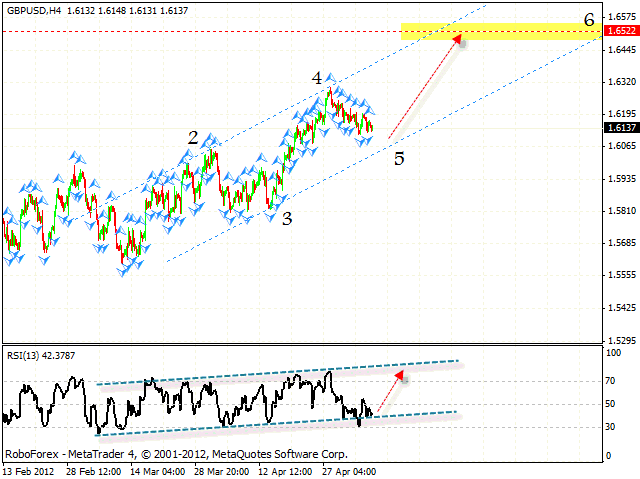
Task: Click the black 1.6137 current price tag
Action: 620,128
